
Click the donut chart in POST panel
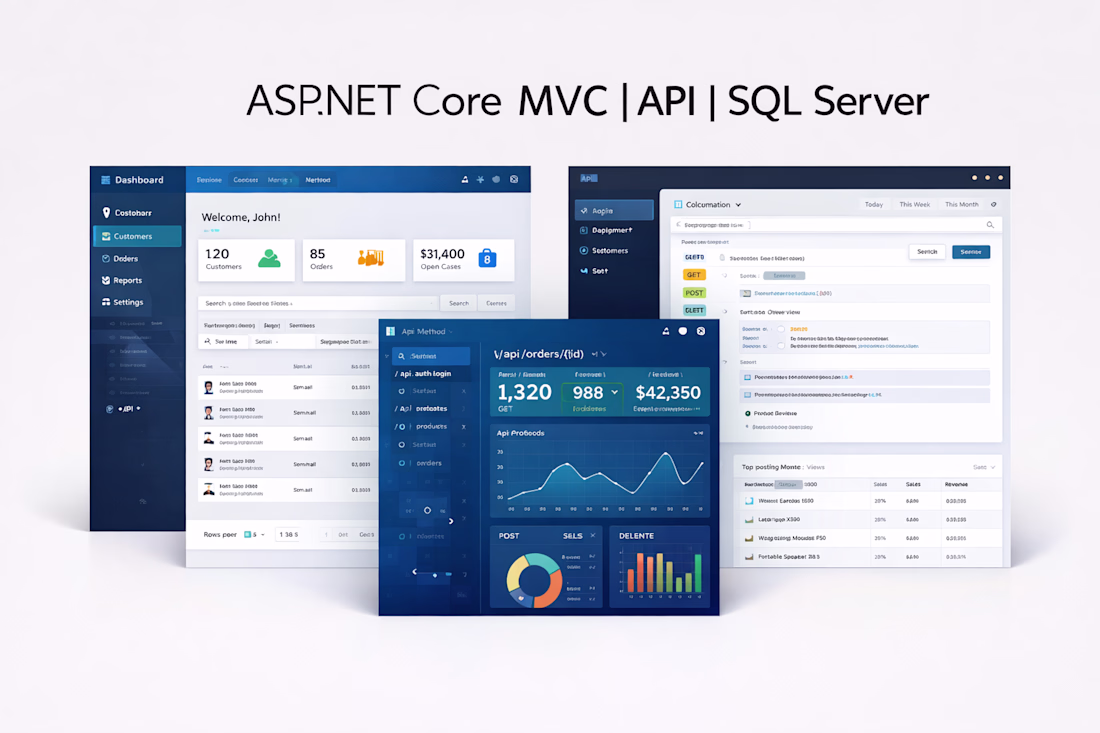coord(535,580)
